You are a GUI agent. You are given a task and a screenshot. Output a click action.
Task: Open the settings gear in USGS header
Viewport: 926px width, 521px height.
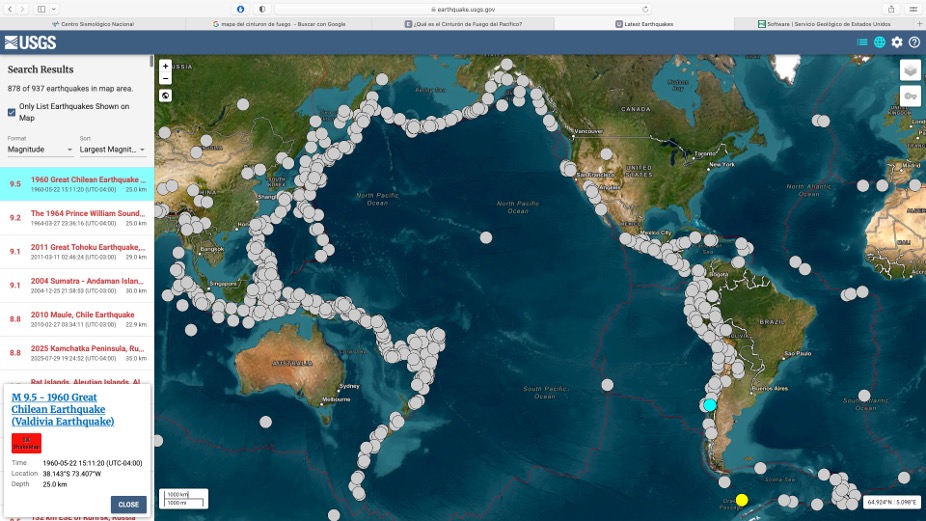897,42
